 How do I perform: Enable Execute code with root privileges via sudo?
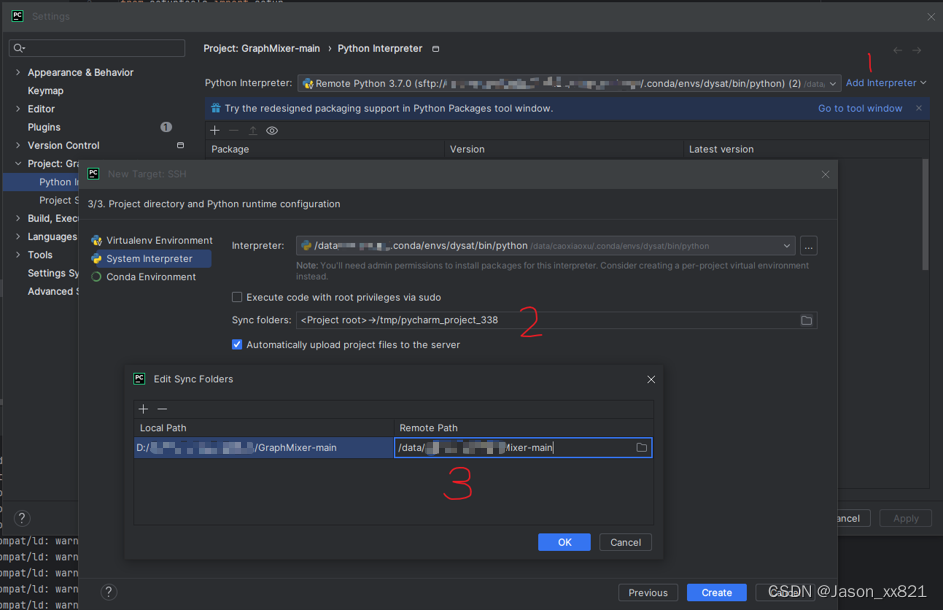[x=237, y=297]
